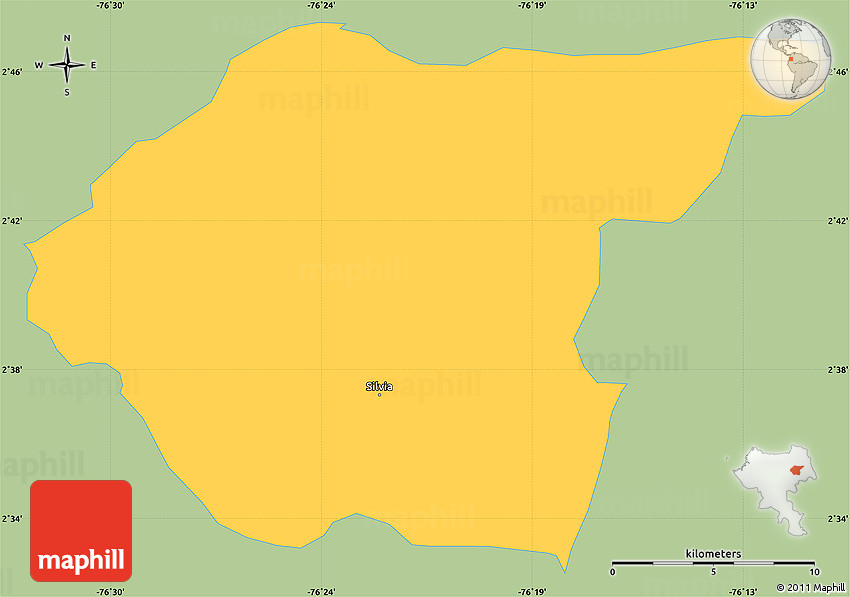850x597 pixels.
Task: Click the W letter on the compass
Action: point(39,66)
